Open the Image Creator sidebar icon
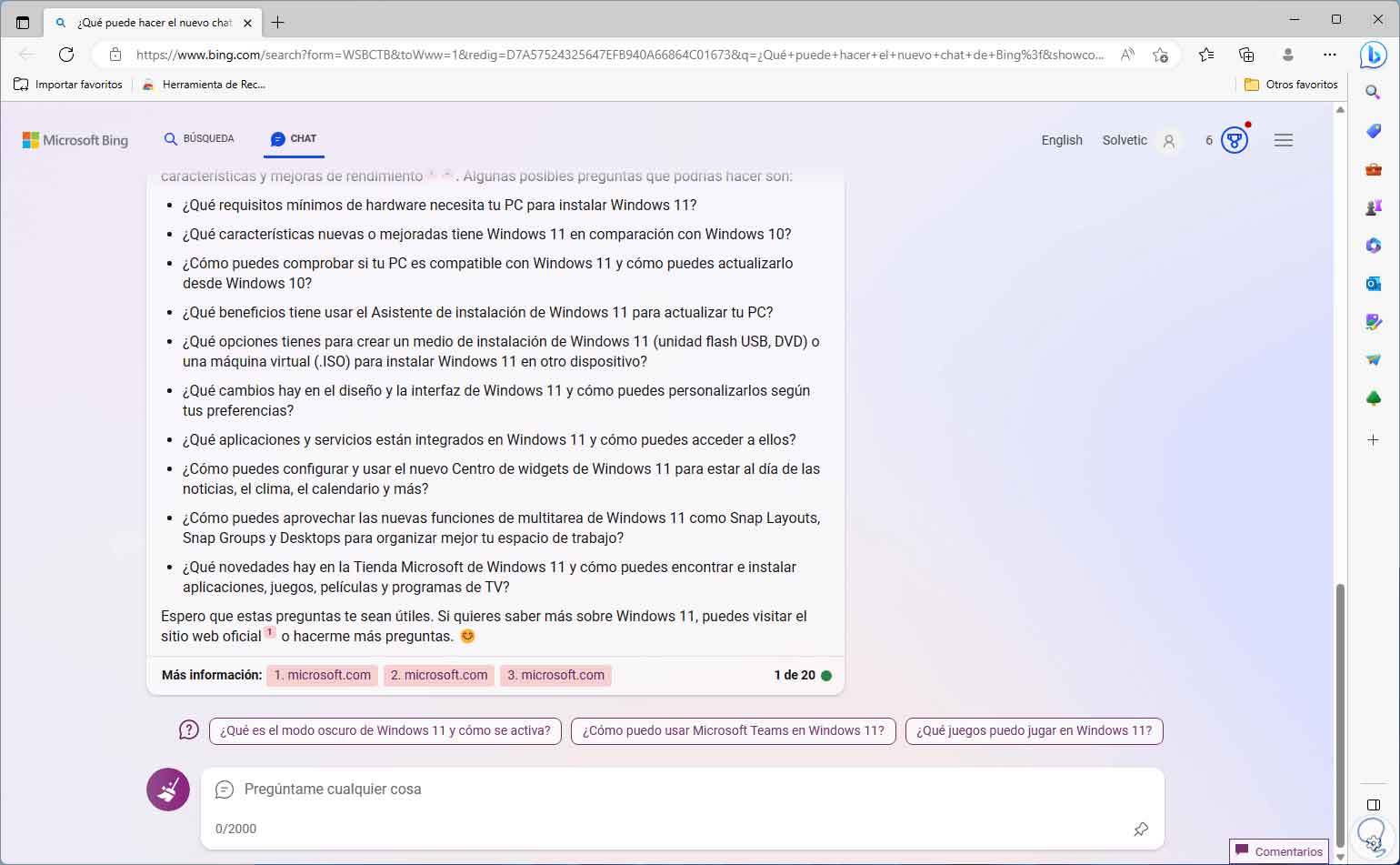 [1374, 322]
